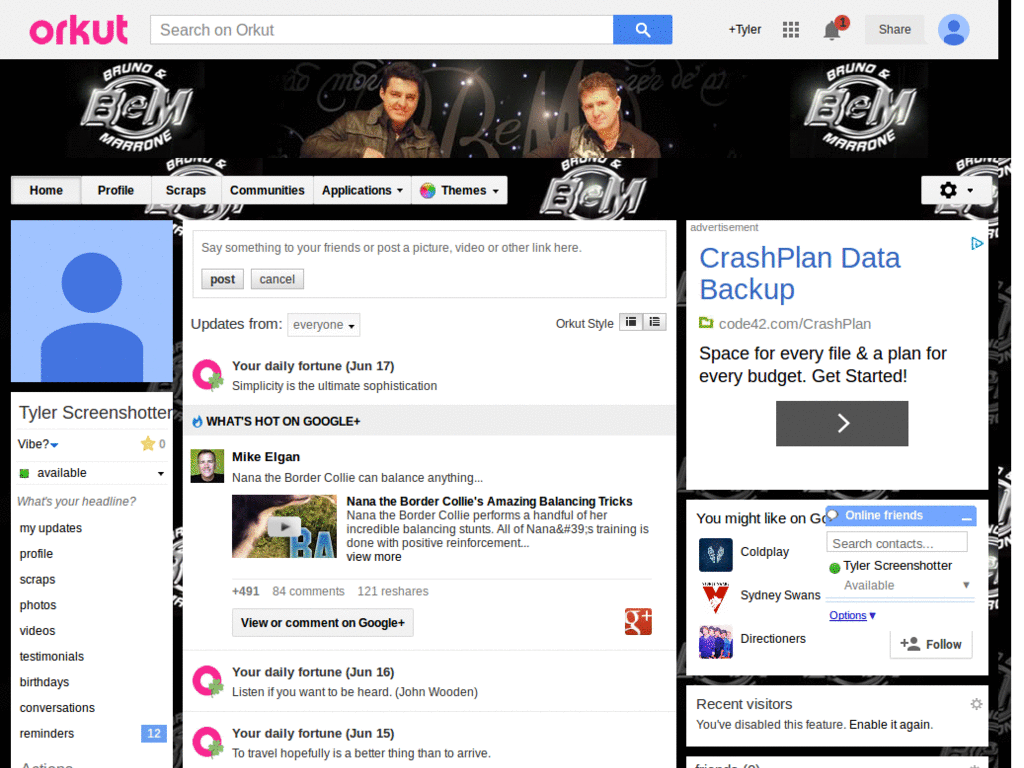Open chat Available status dropdown

click(x=906, y=585)
